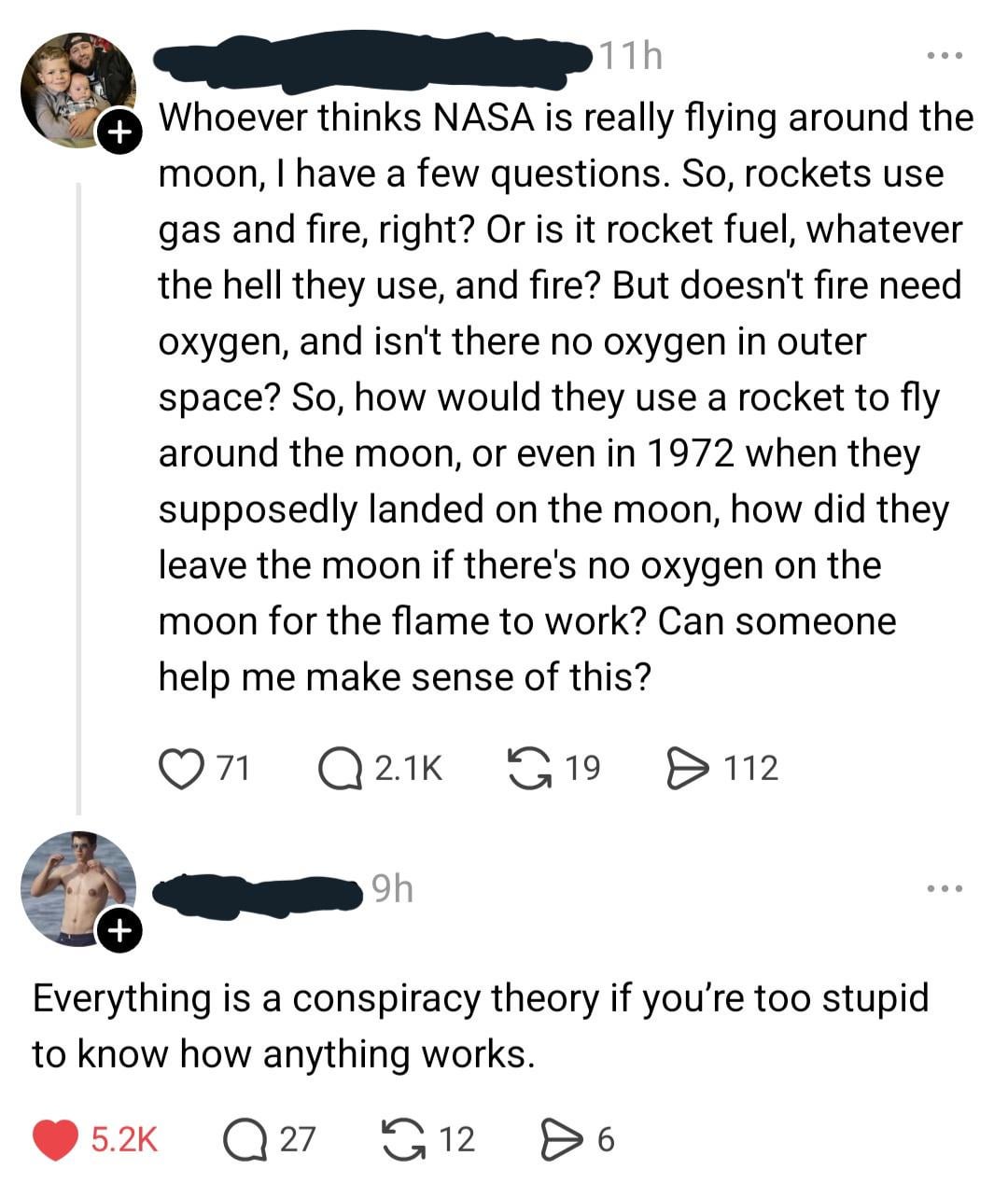The height and width of the screenshot is (1184, 1008).
Task: Open more options for the NASA post
Action: [944, 57]
